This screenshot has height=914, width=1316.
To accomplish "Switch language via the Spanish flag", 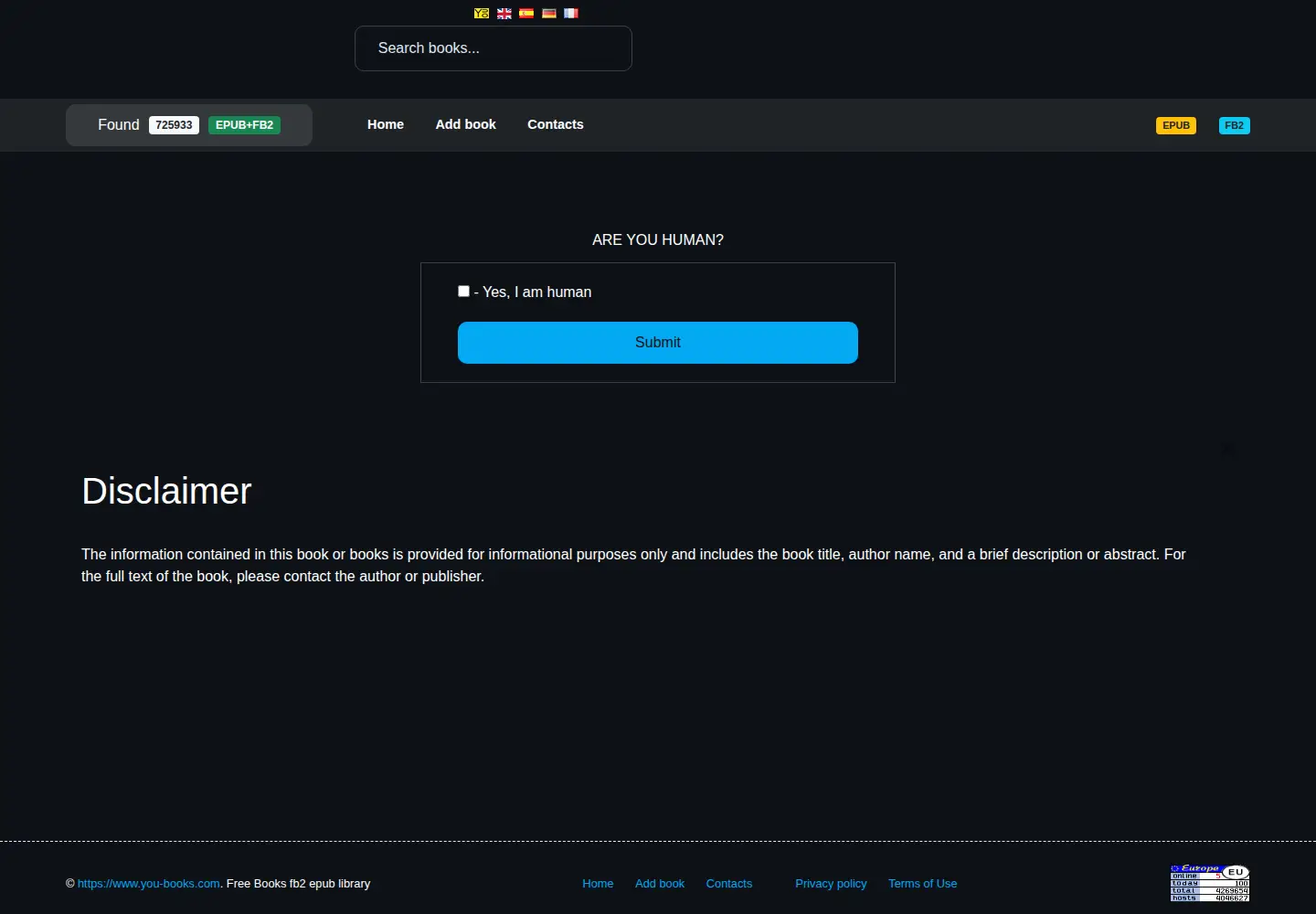I will coord(526,13).
